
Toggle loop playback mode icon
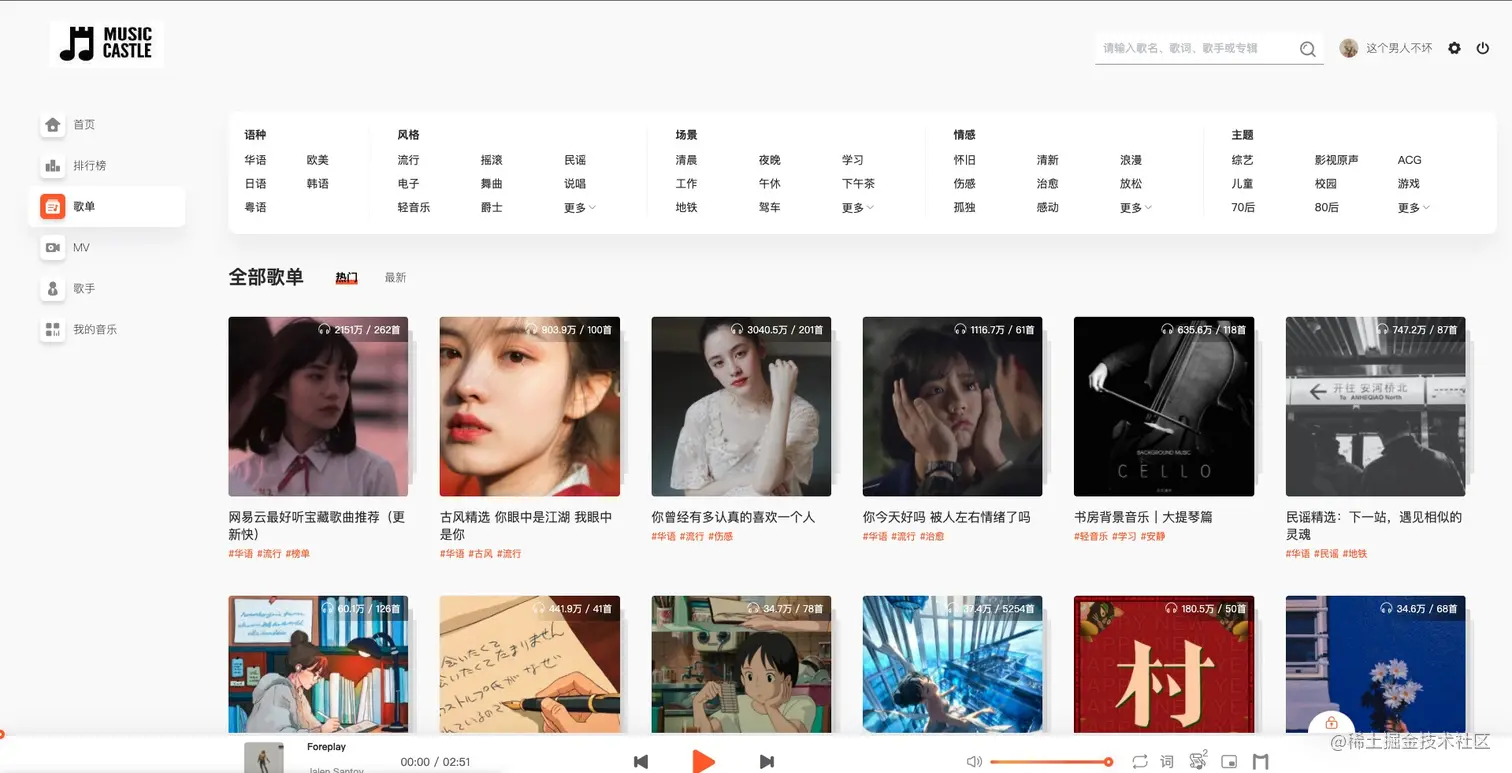tap(1140, 762)
